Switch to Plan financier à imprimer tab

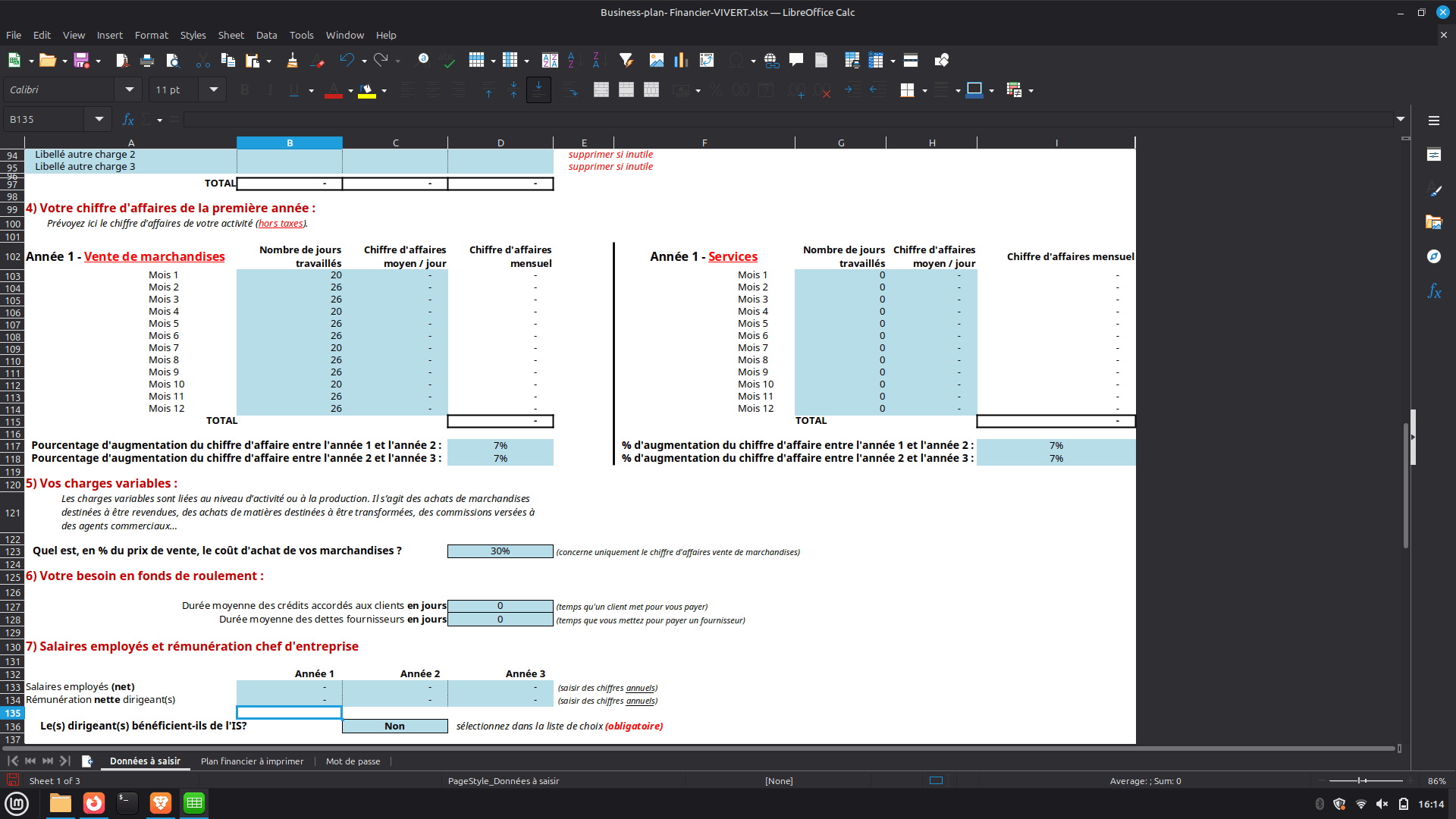pyautogui.click(x=252, y=761)
